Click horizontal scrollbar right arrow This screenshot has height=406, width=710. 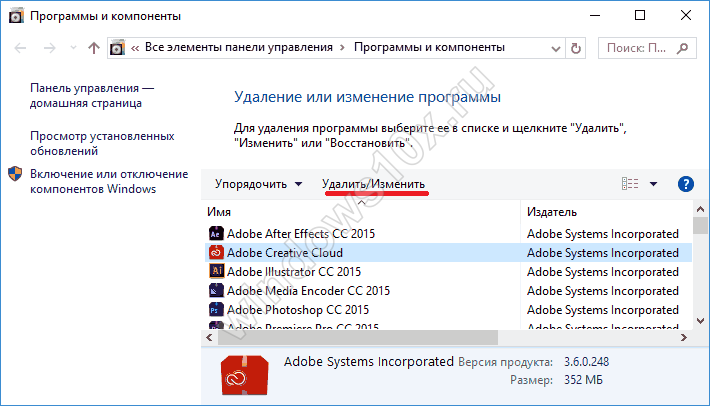point(684,337)
